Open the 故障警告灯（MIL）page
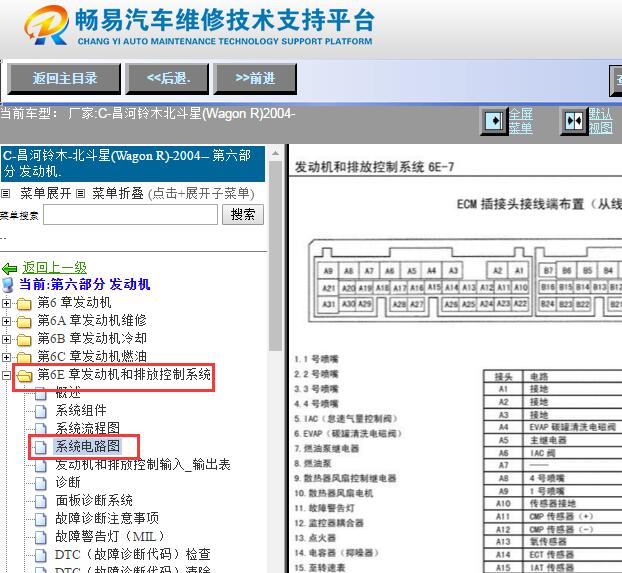Image resolution: width=622 pixels, height=573 pixels. tap(110, 536)
